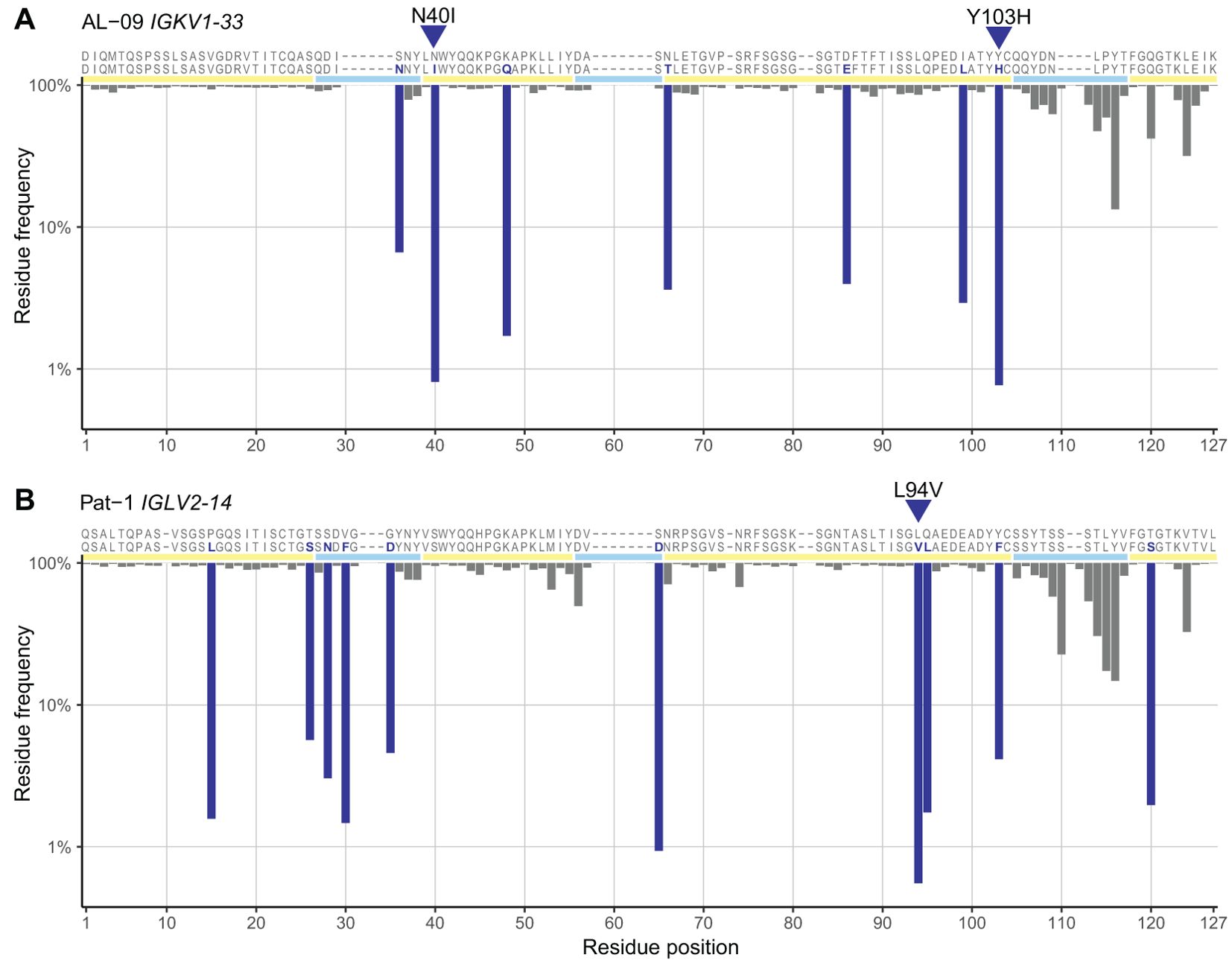Click the Residue position axis label

click(660, 947)
